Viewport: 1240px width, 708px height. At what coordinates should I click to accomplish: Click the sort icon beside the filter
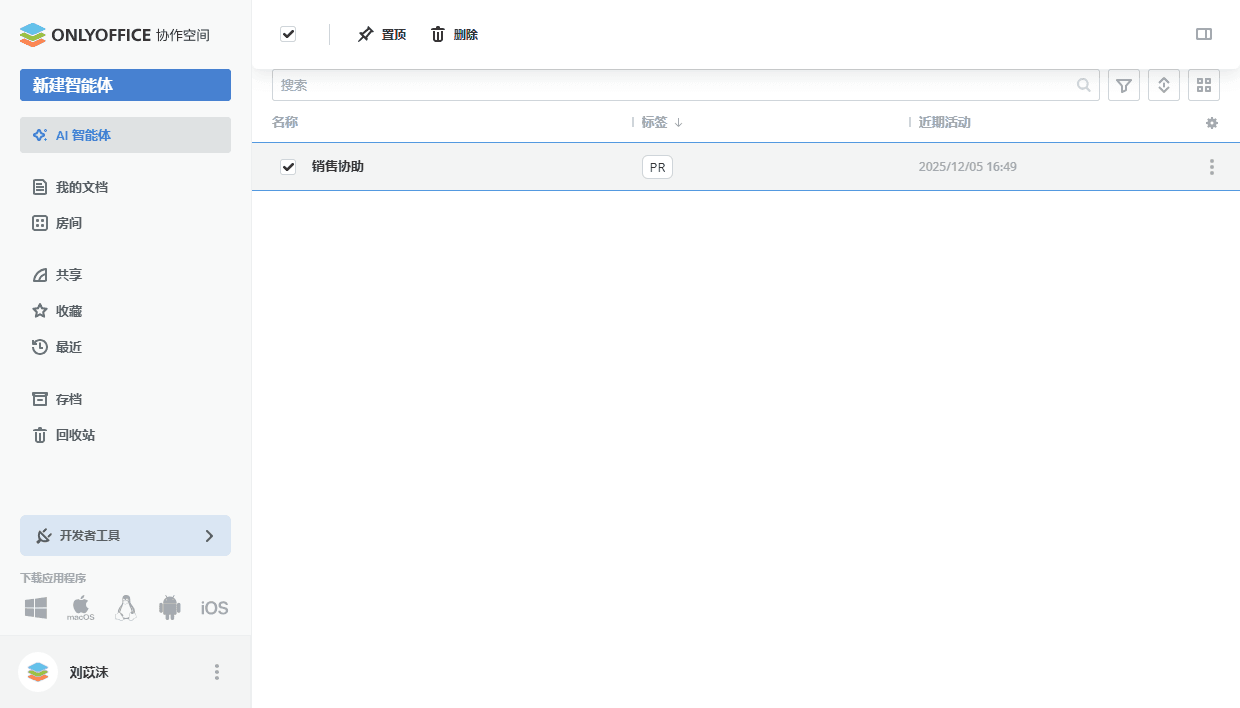click(x=1163, y=85)
